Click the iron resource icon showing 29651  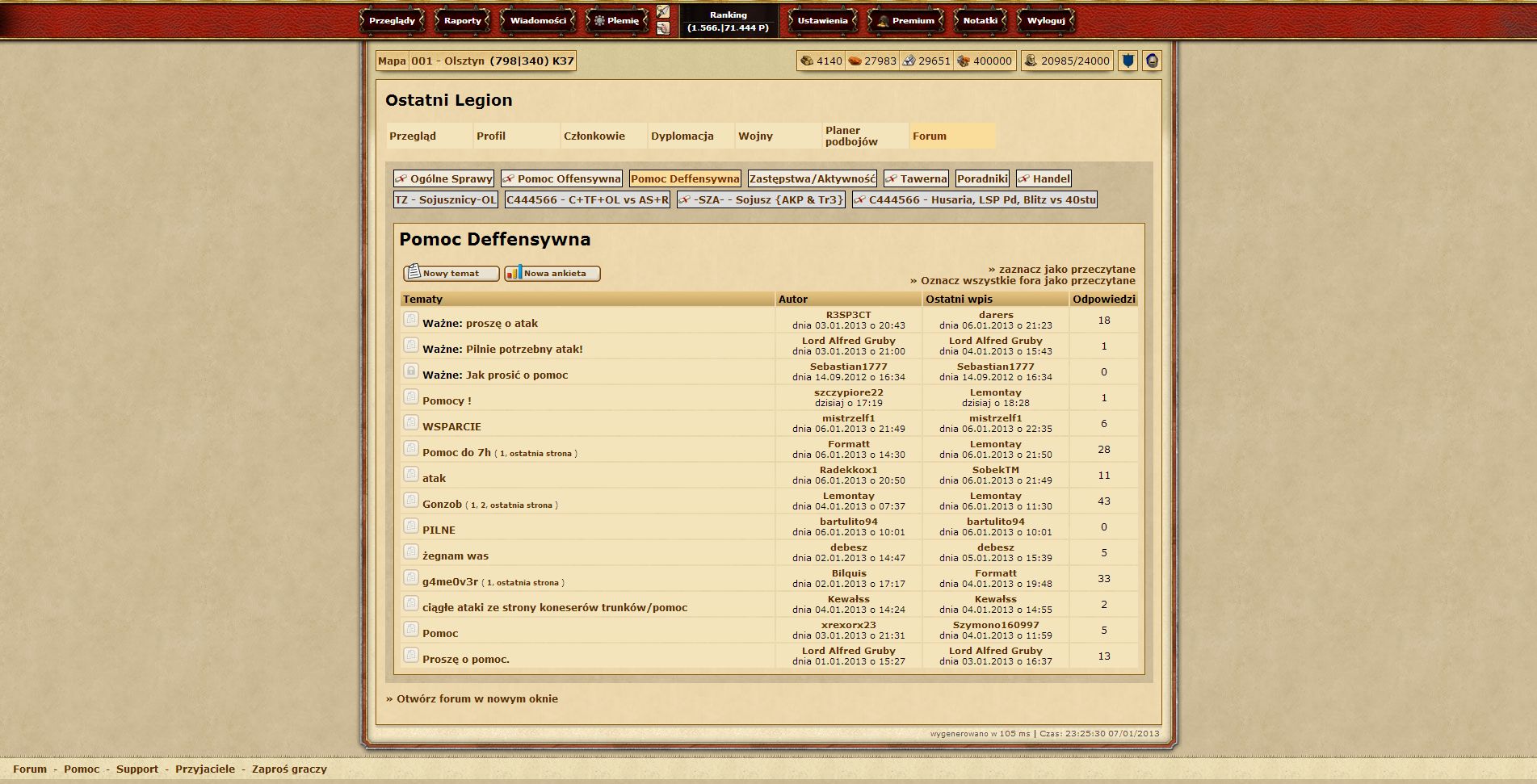click(x=909, y=61)
